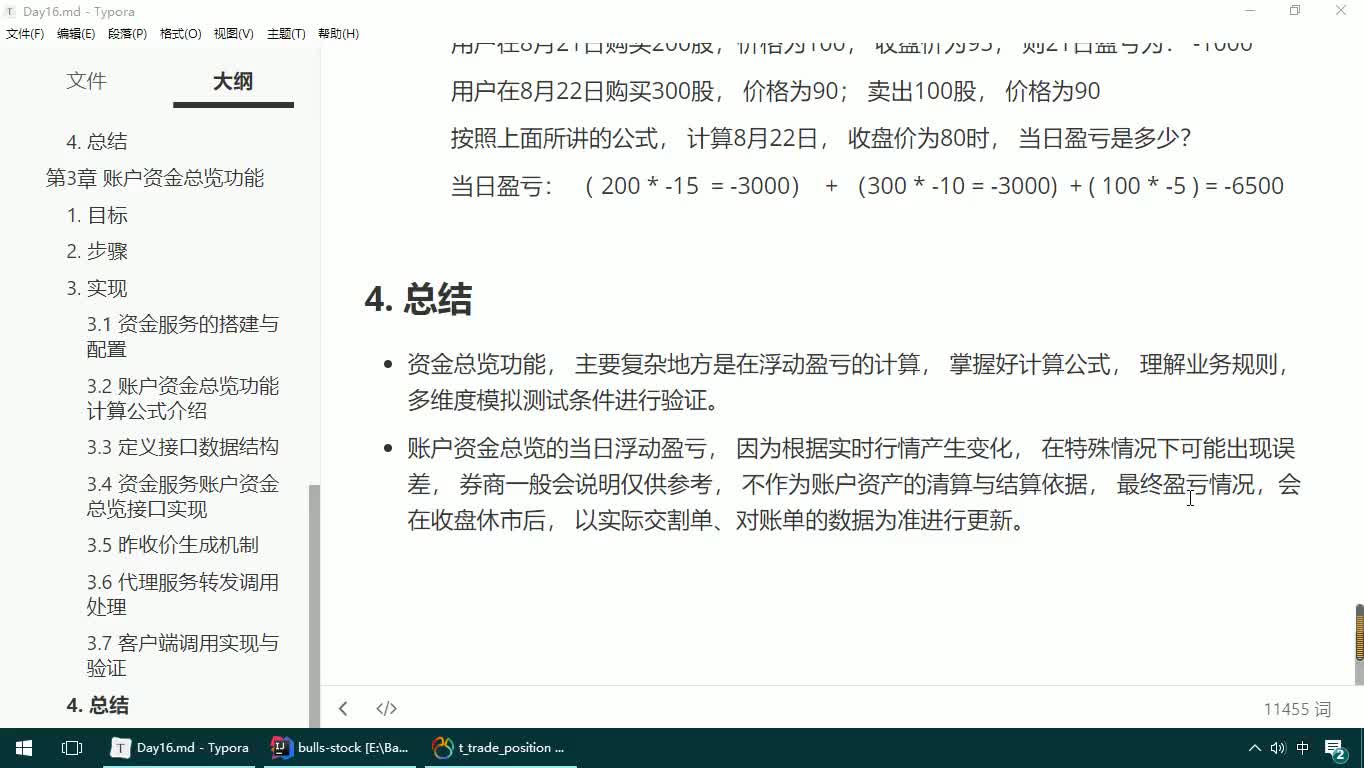Screen dimensions: 1364x768
Task: Switch to t_trade_position taskbar item
Action: click(500, 747)
